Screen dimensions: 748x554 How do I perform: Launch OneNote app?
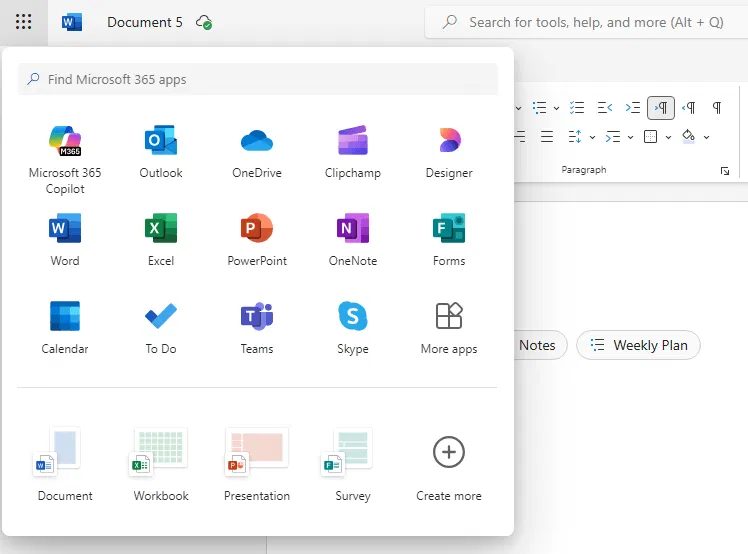(353, 240)
